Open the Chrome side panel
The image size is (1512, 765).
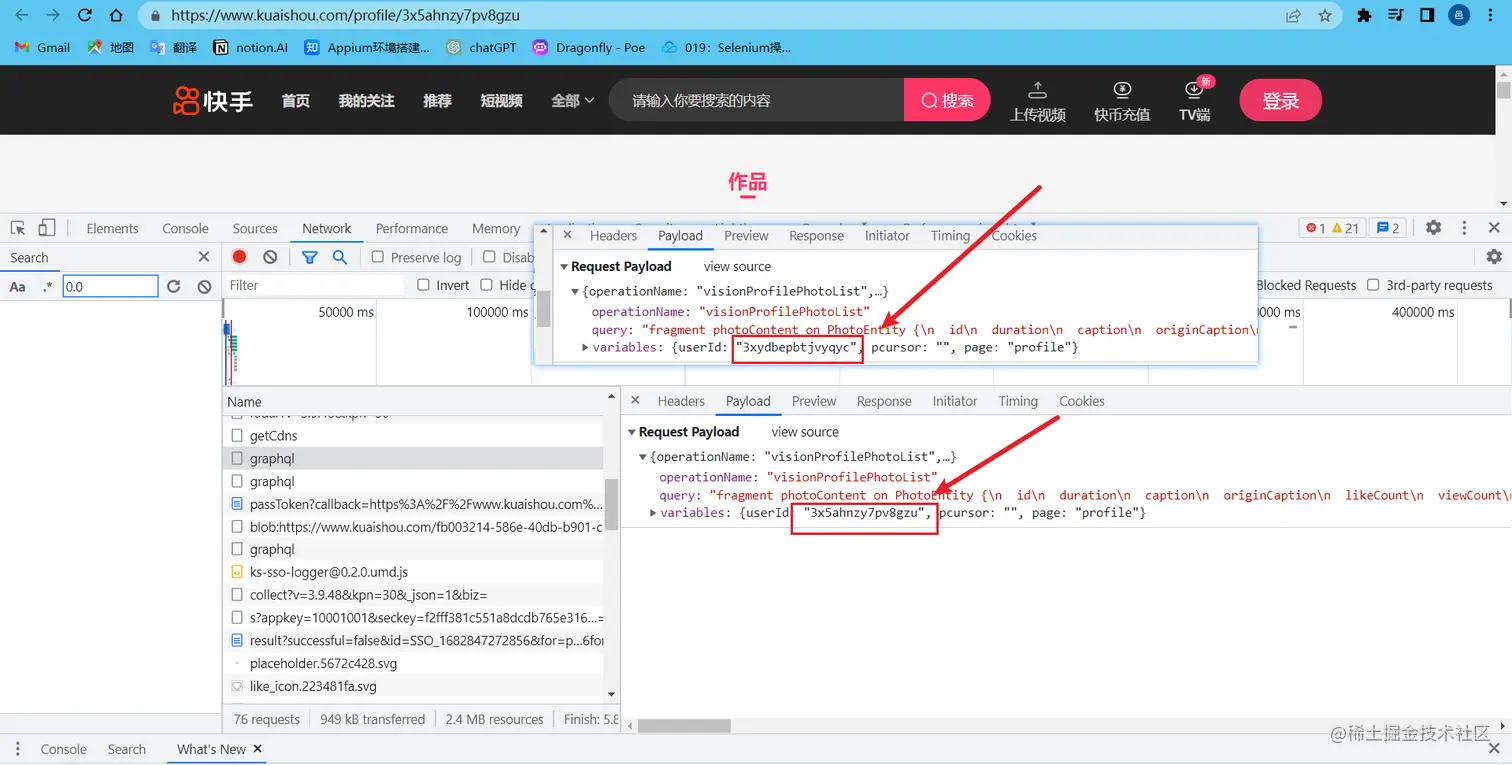(1427, 15)
